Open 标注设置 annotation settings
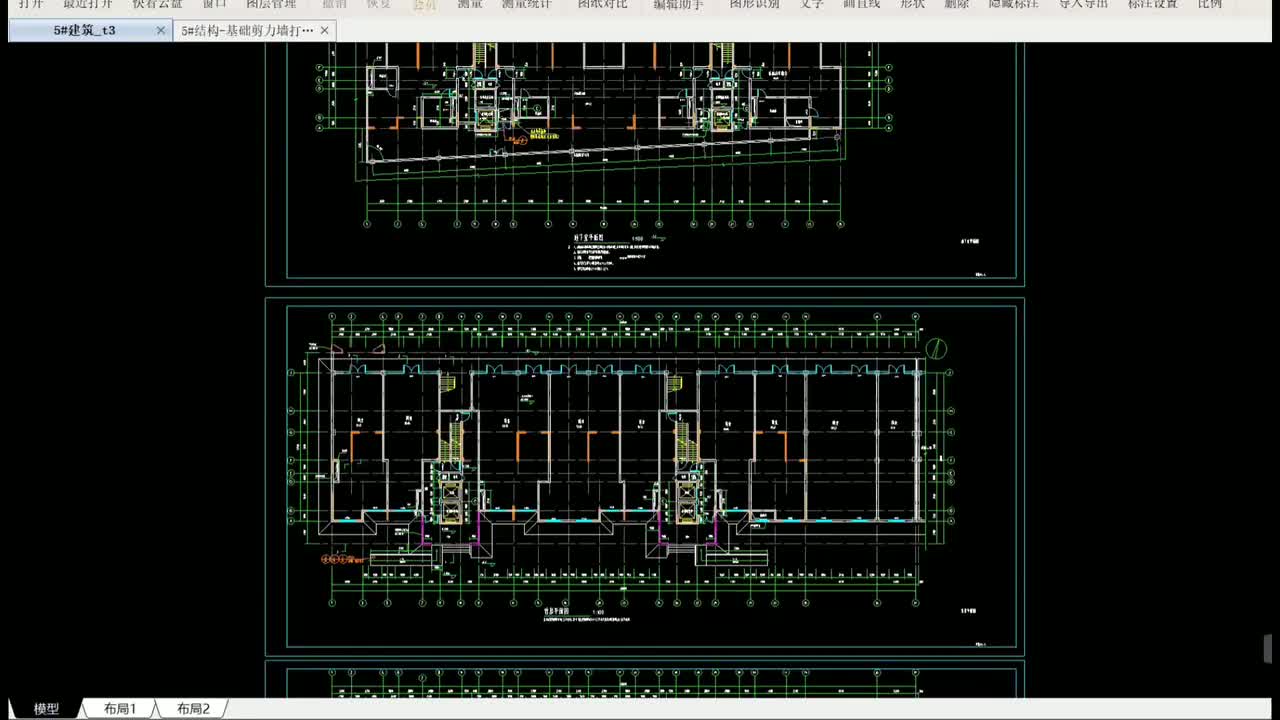Viewport: 1280px width, 720px height. point(1153,4)
